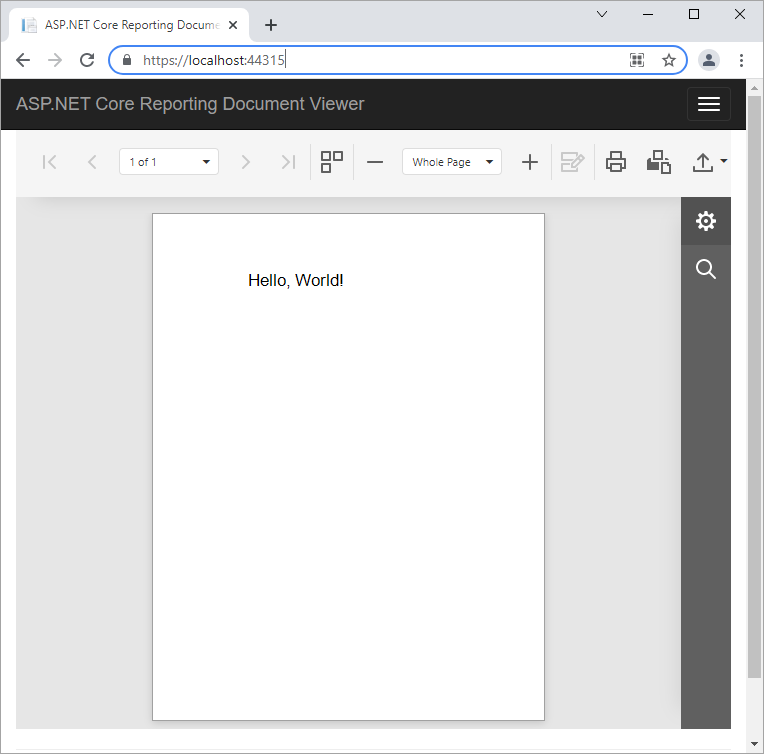Click the browser back button

(23, 60)
